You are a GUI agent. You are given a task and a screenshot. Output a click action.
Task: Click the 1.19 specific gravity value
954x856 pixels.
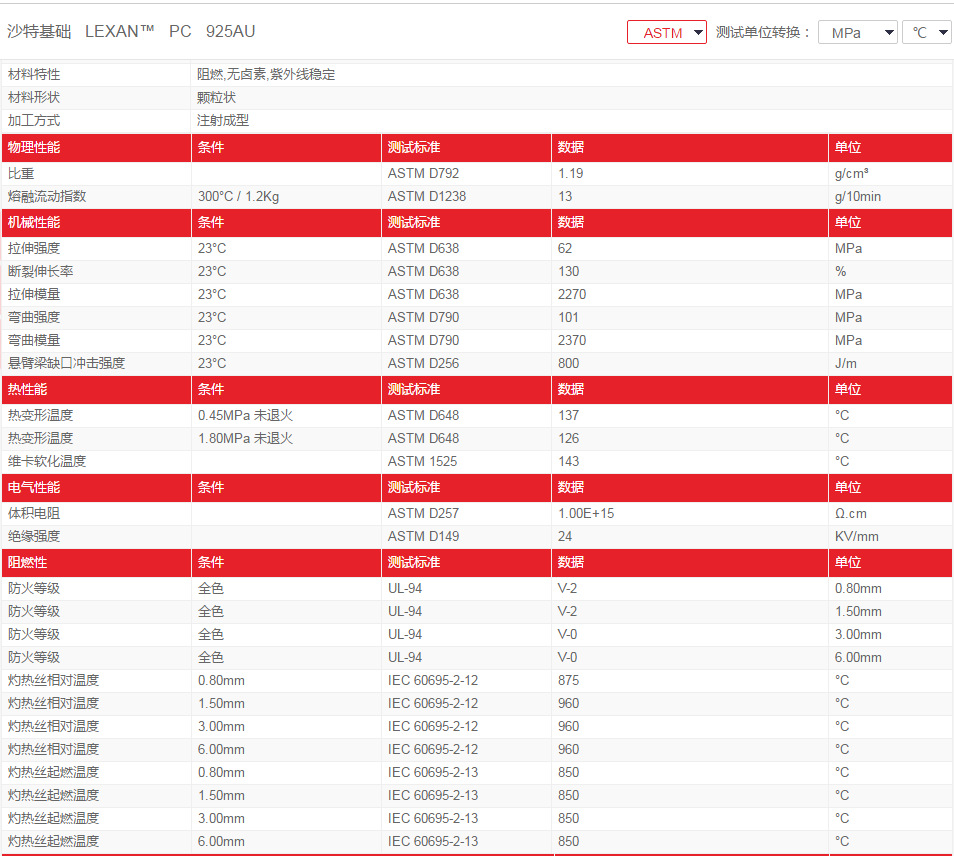(x=571, y=173)
